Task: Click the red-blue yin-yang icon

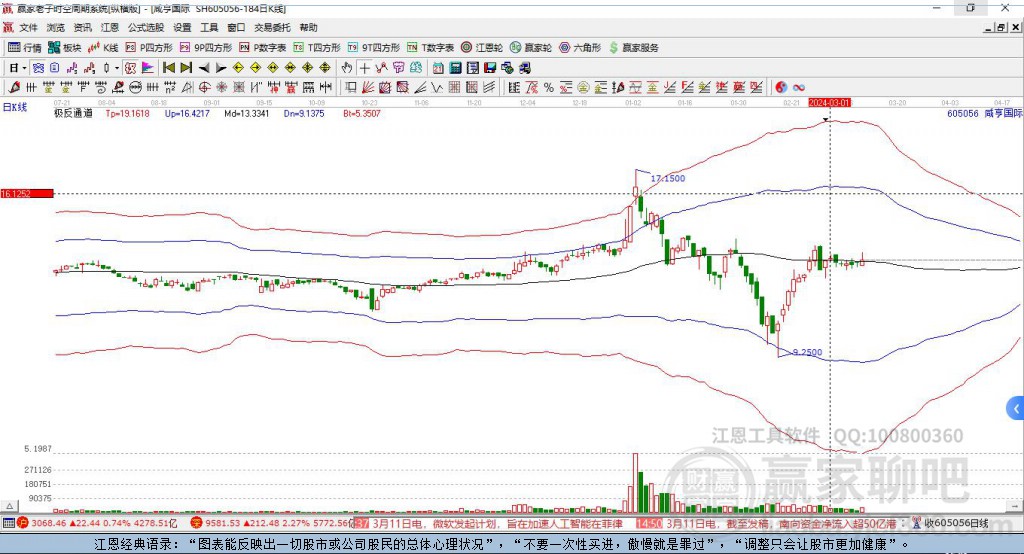Action: (x=781, y=87)
